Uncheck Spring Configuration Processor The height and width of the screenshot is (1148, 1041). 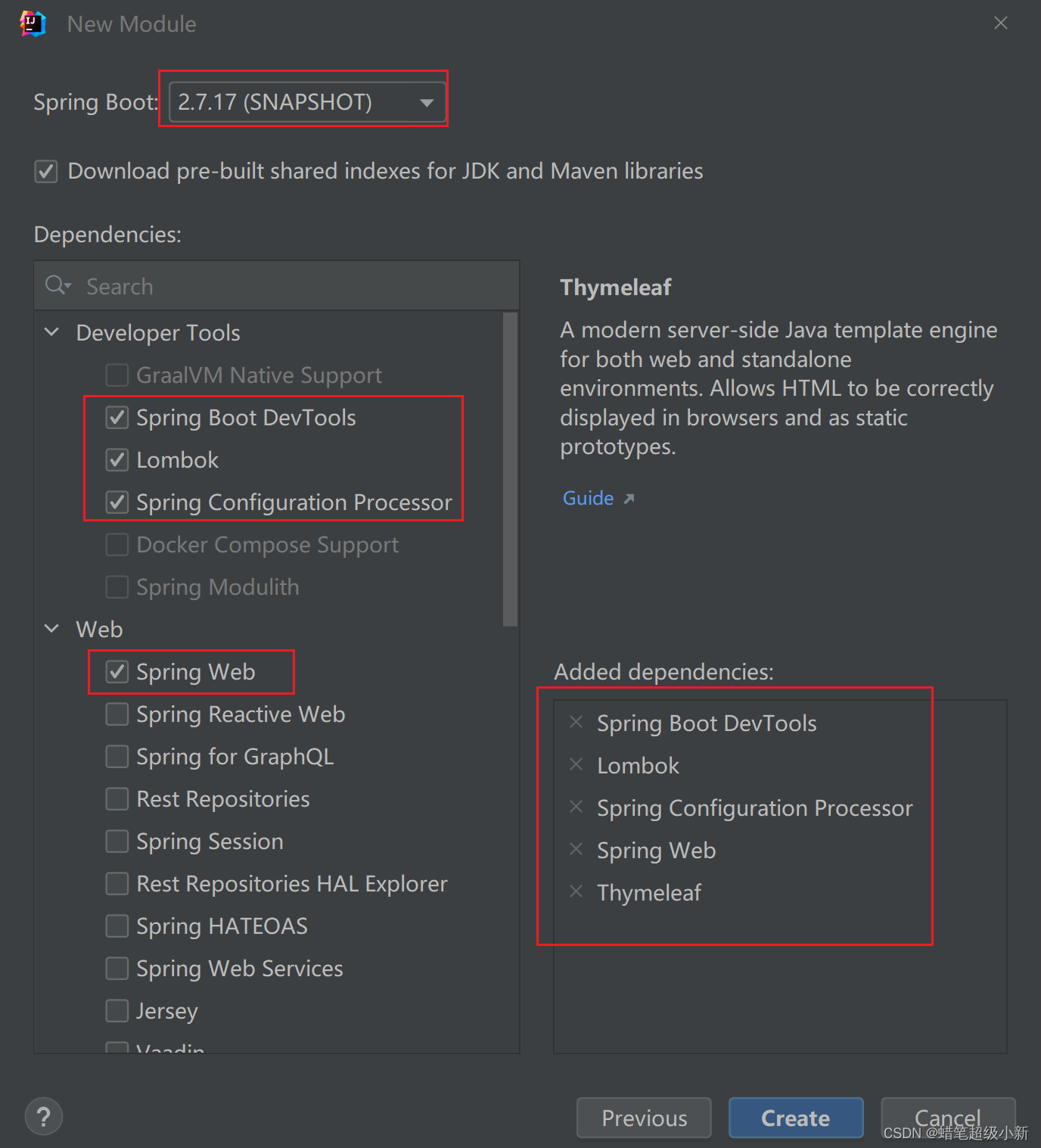117,502
